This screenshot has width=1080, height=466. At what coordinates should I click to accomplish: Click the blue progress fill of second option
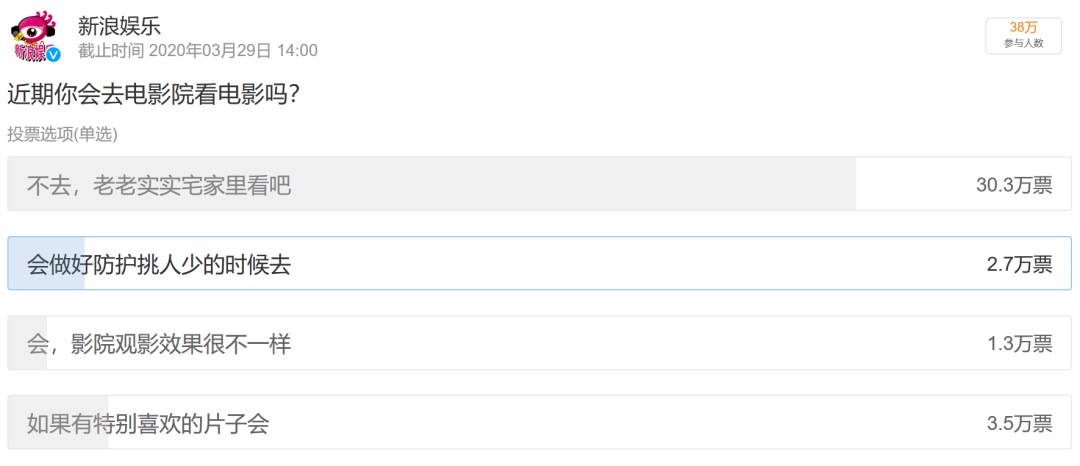coord(46,264)
